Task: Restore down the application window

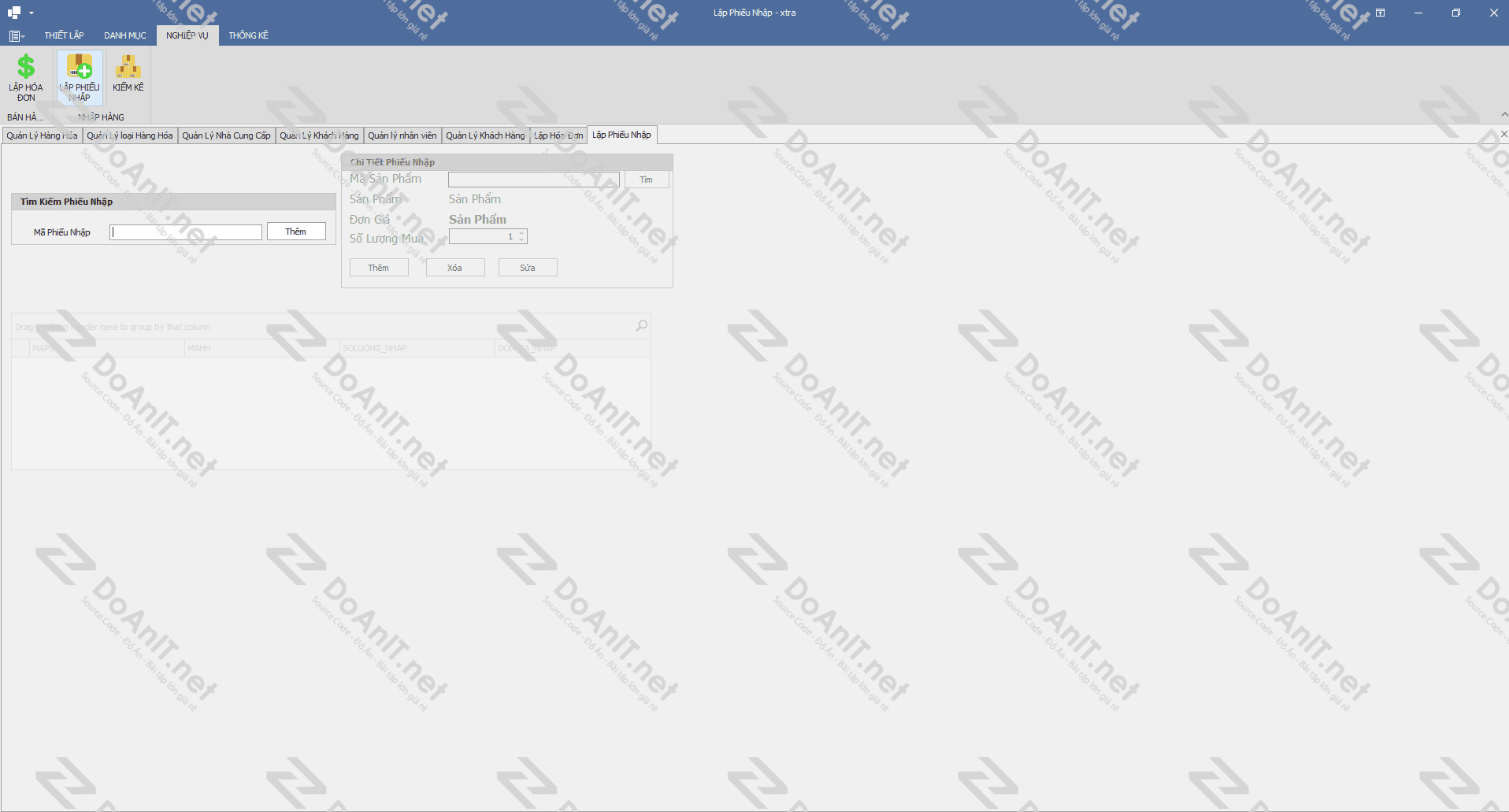Action: click(1456, 13)
